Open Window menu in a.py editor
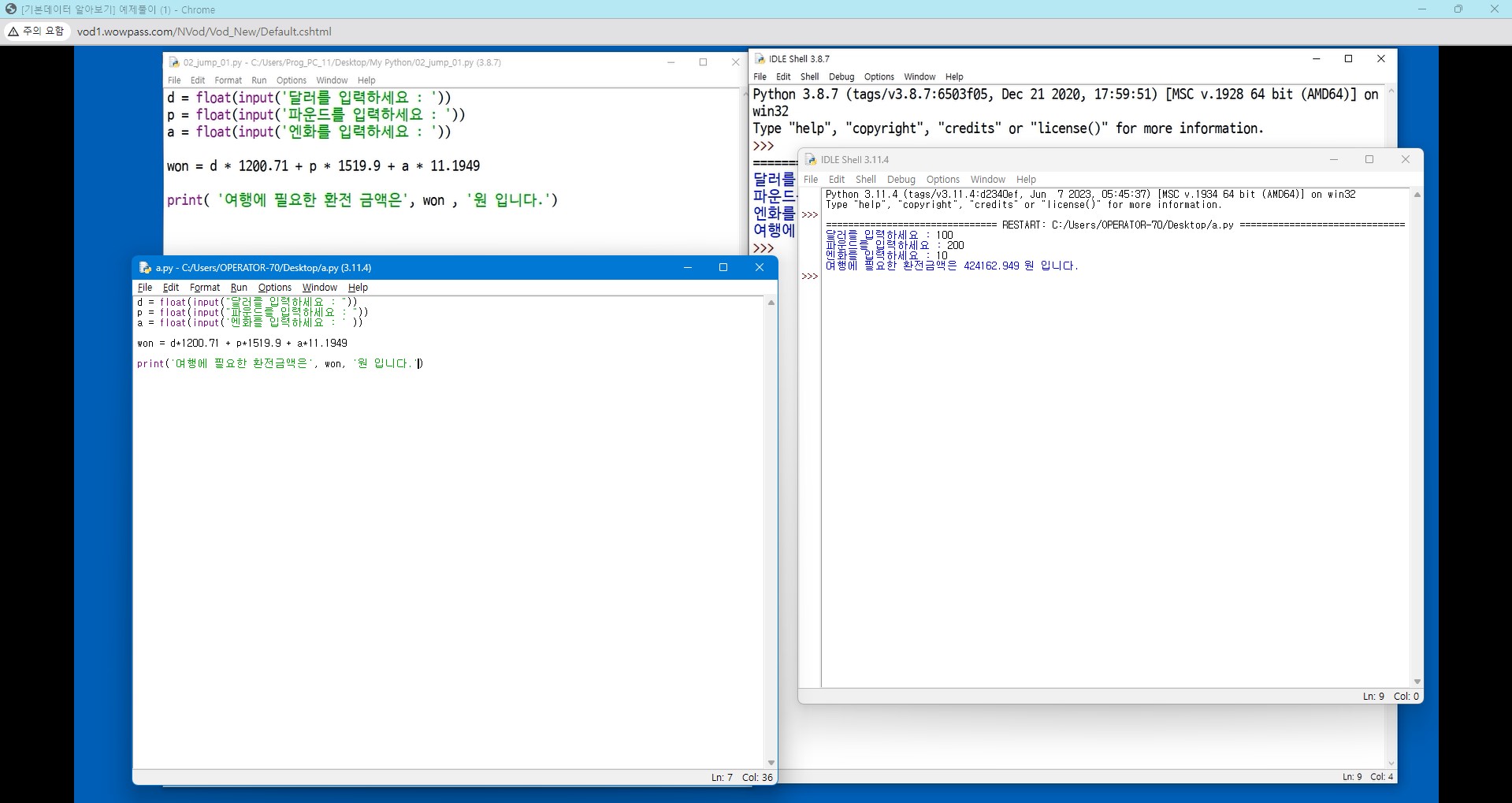The width and height of the screenshot is (1512, 803). click(x=319, y=288)
